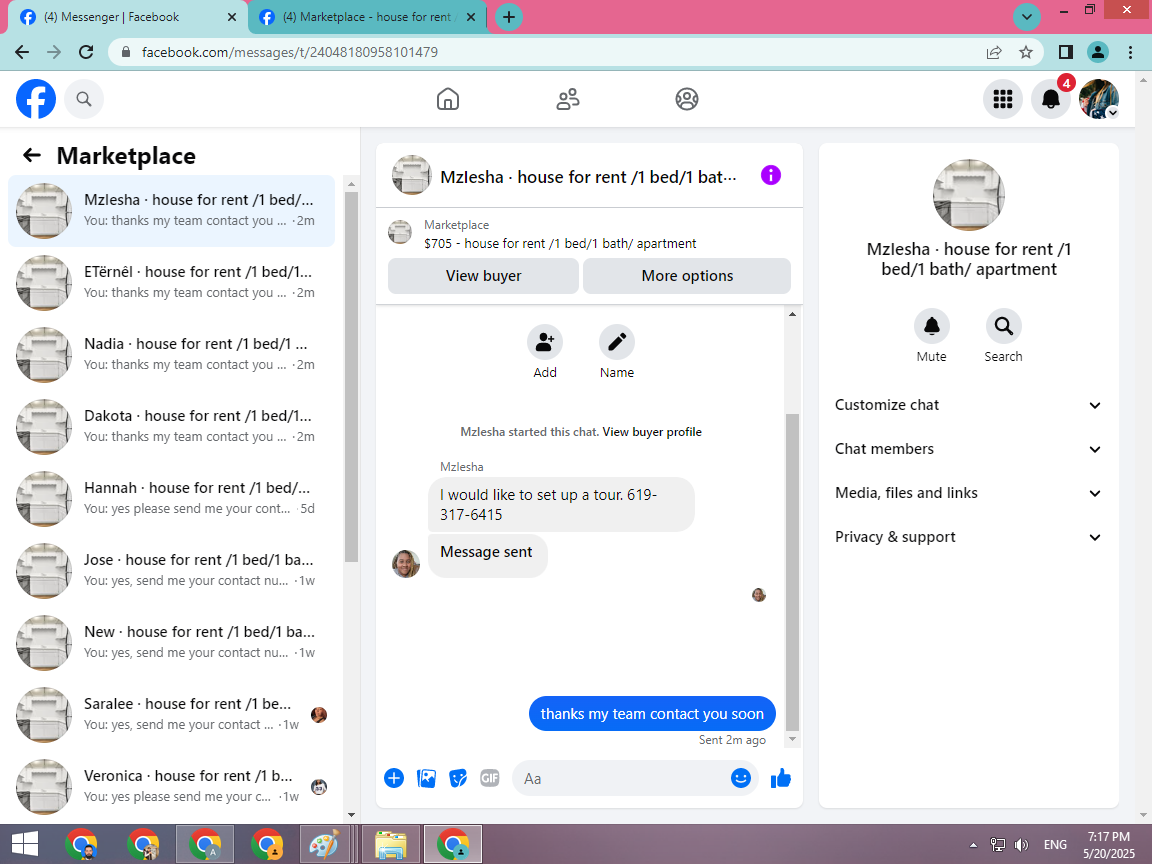The height and width of the screenshot is (864, 1152).
Task: Expand Customize chat section
Action: 968,405
